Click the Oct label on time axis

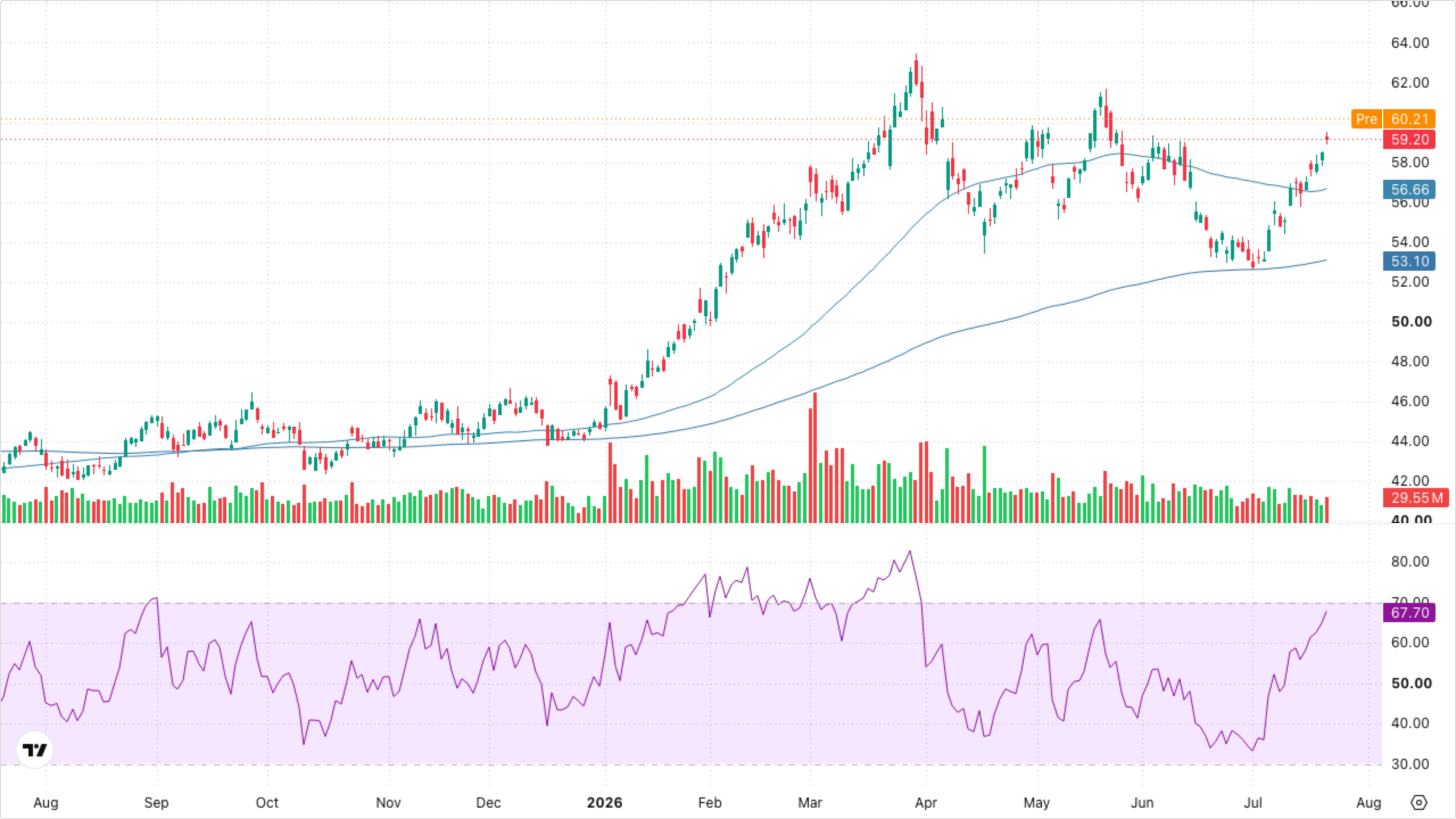coord(267,803)
